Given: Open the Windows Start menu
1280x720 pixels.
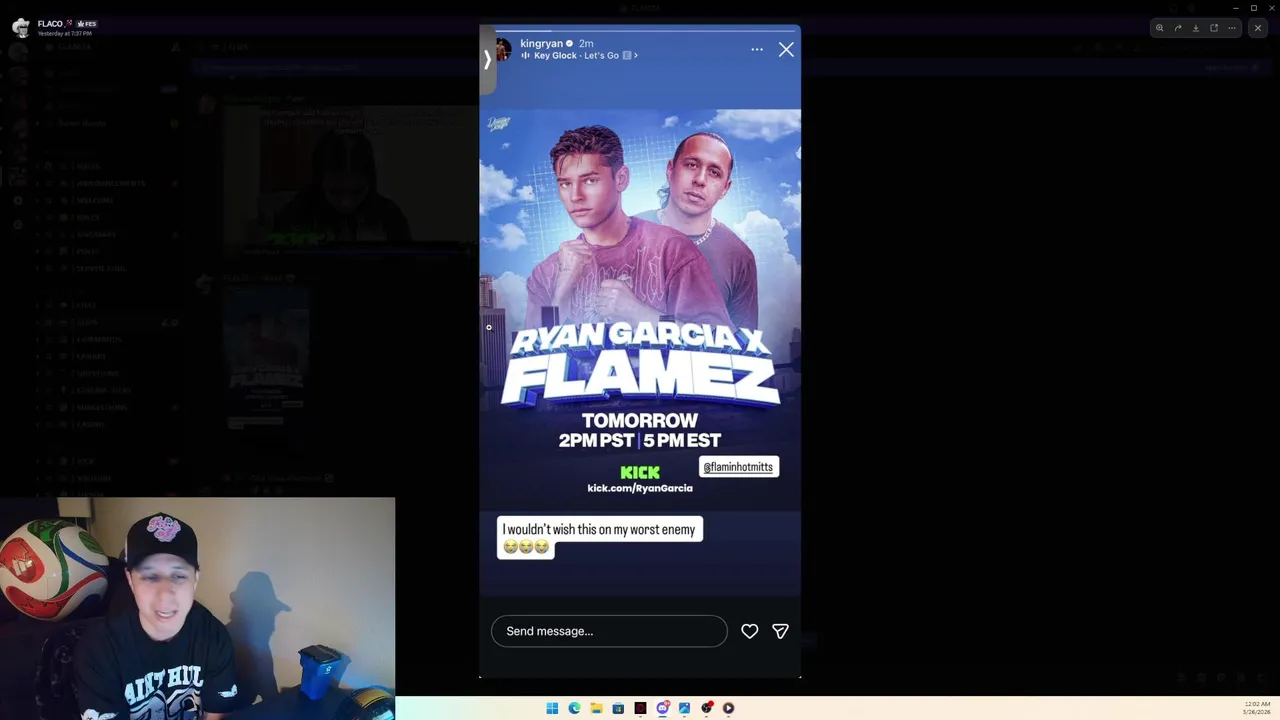Looking at the screenshot, I should click(552, 708).
